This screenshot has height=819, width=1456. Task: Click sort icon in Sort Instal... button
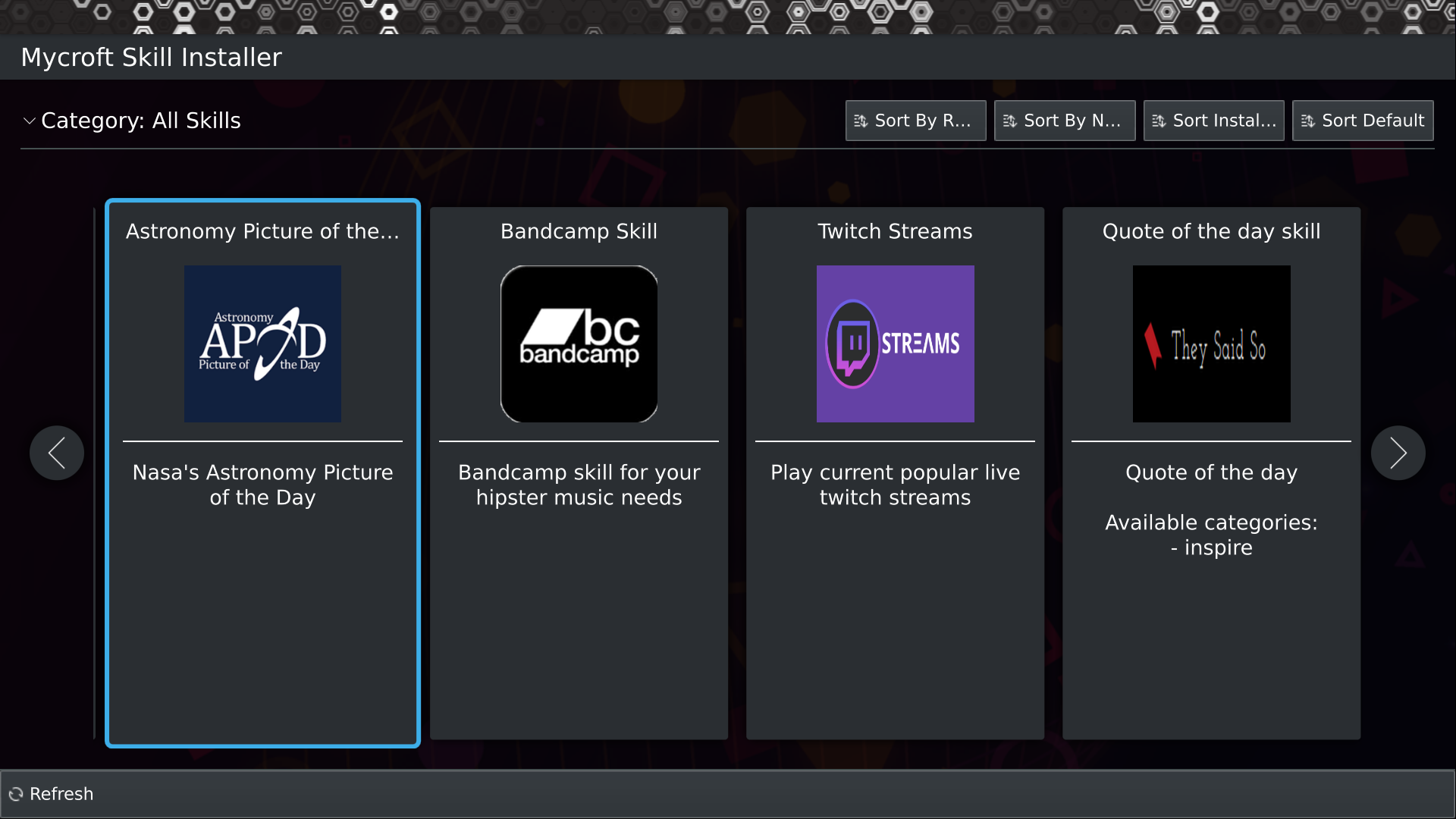1159,121
